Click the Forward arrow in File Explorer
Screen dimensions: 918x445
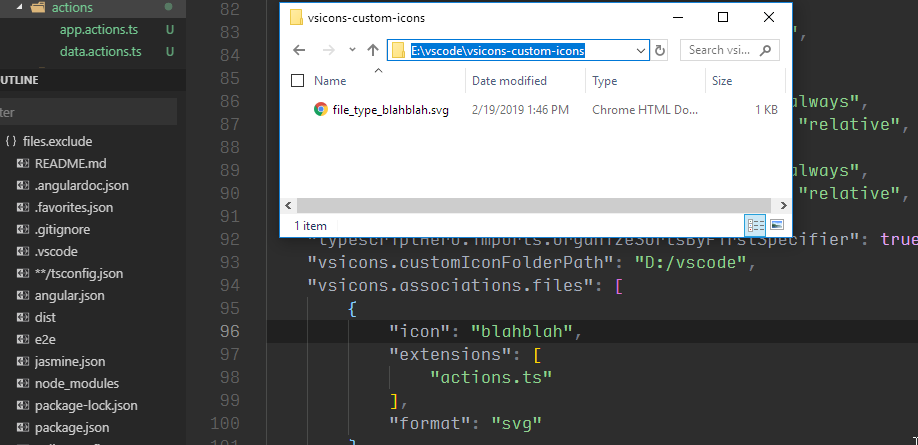pos(328,50)
